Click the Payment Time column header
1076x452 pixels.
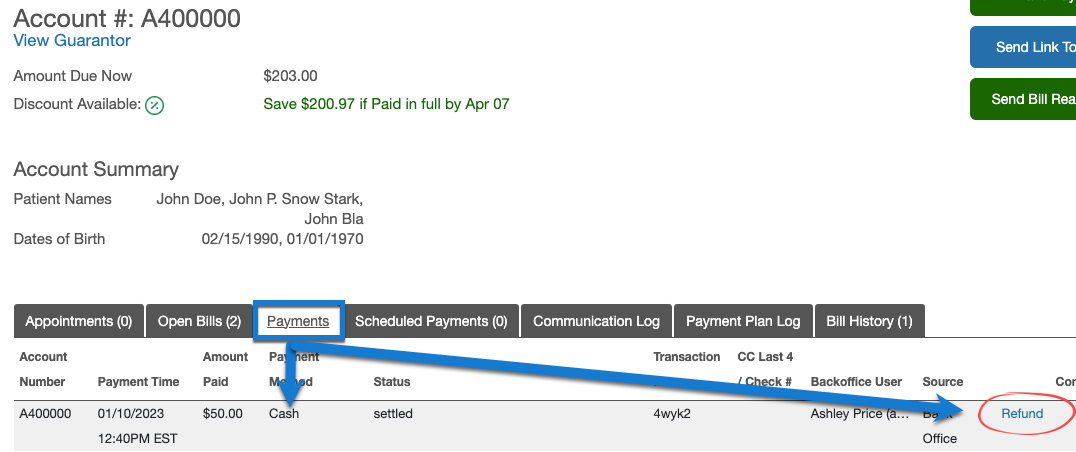click(138, 382)
